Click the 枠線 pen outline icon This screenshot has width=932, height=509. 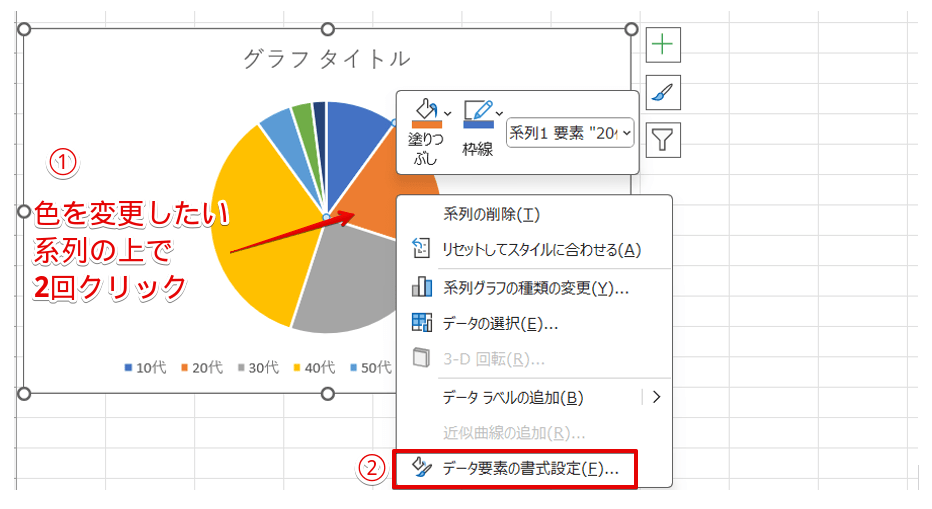tap(477, 112)
